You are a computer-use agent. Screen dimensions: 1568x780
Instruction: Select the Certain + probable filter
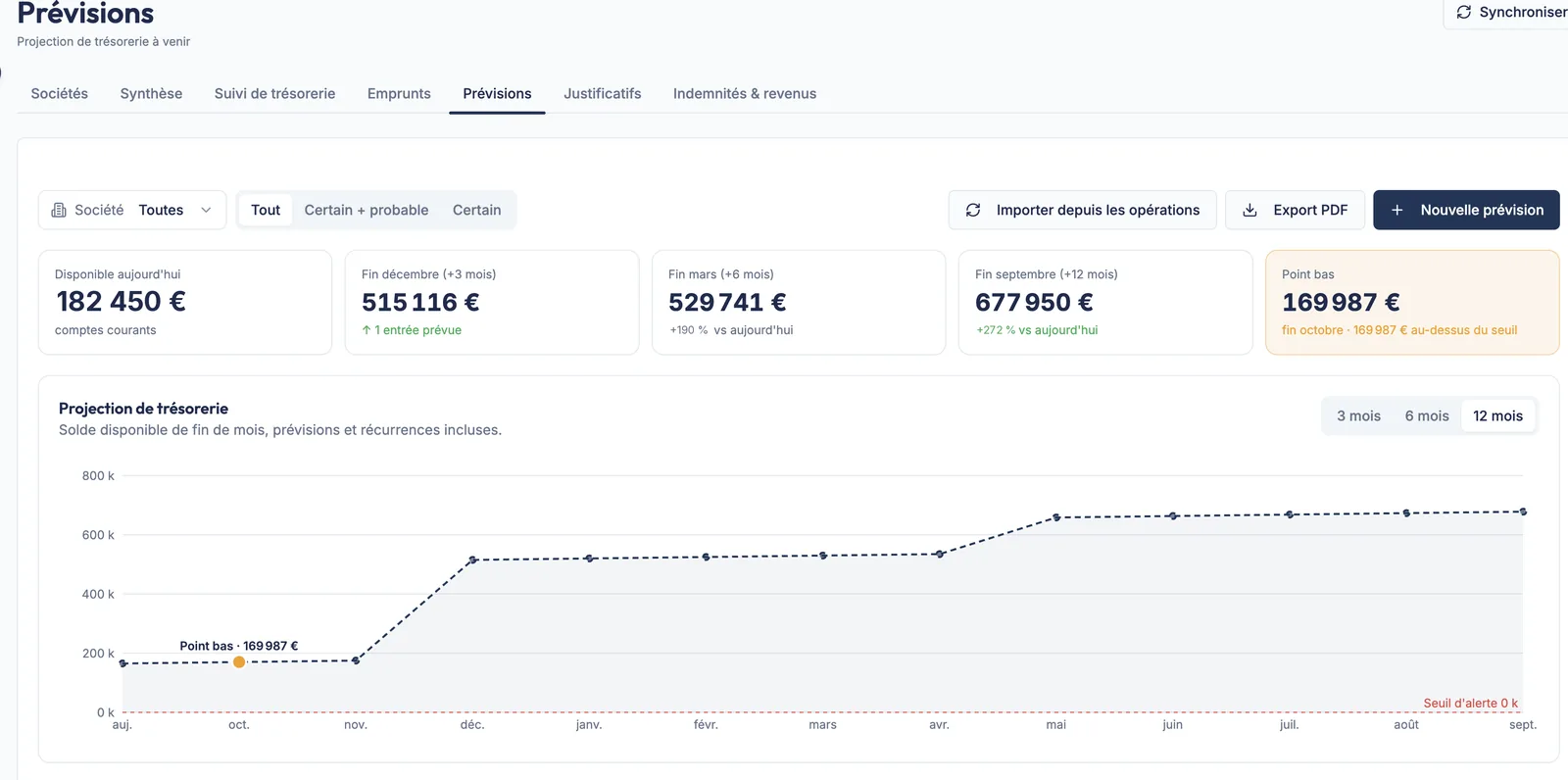tap(367, 211)
